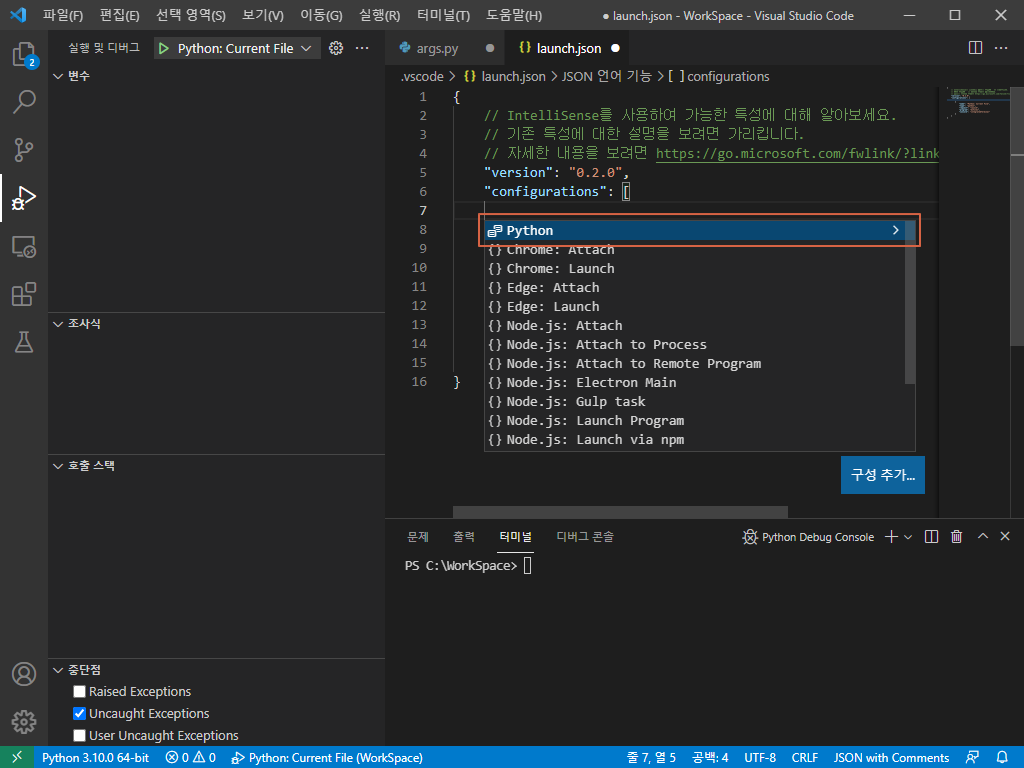This screenshot has width=1024, height=768.
Task: Select the Run and Debug activity icon
Action: (24, 198)
